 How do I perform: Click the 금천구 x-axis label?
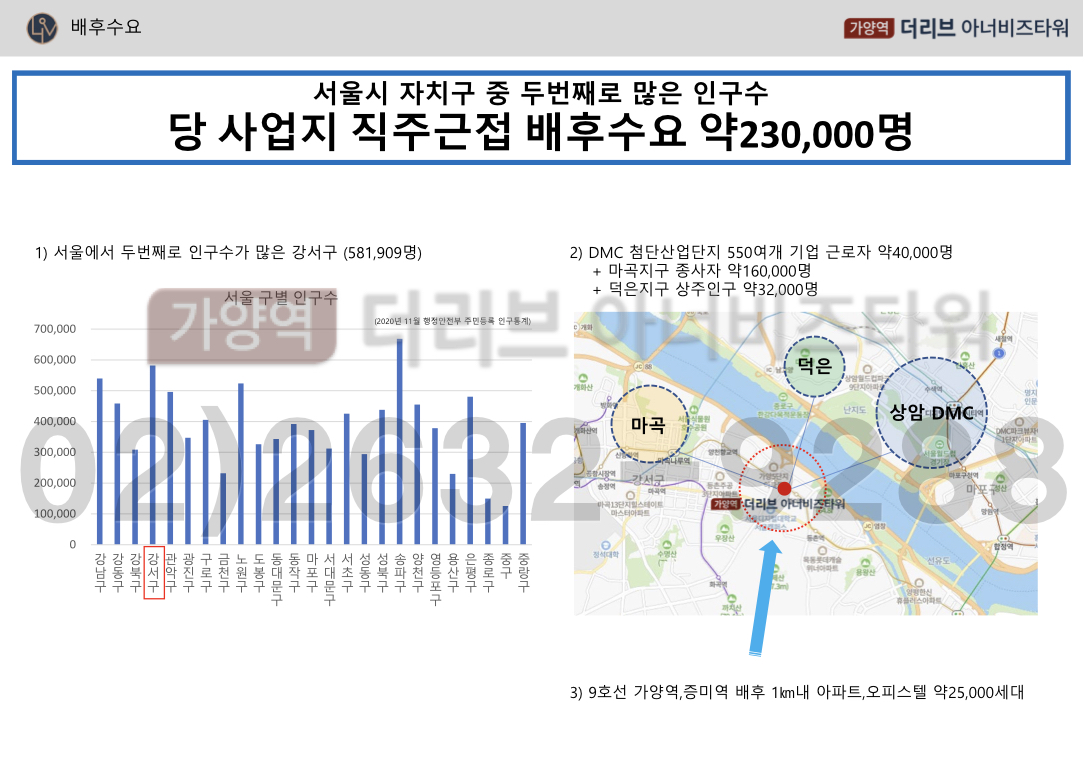224,572
